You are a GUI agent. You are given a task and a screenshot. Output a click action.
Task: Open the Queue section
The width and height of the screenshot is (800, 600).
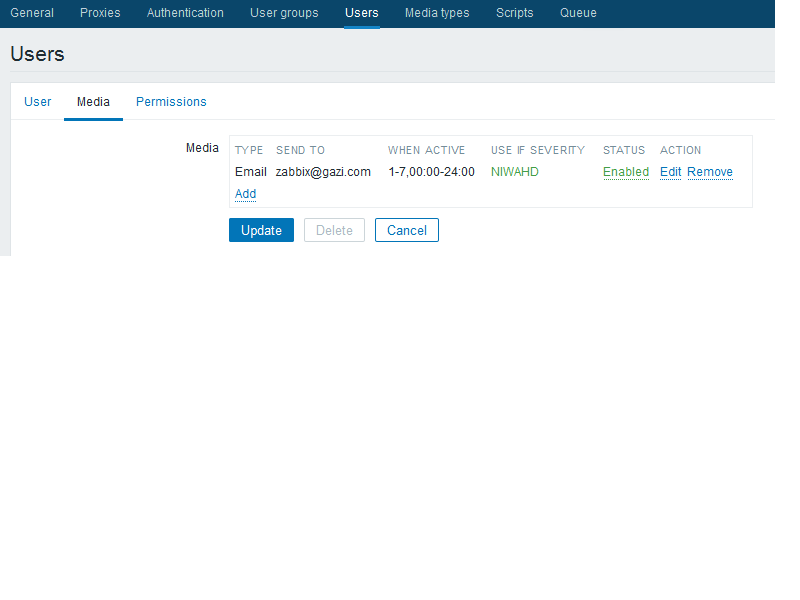point(578,13)
